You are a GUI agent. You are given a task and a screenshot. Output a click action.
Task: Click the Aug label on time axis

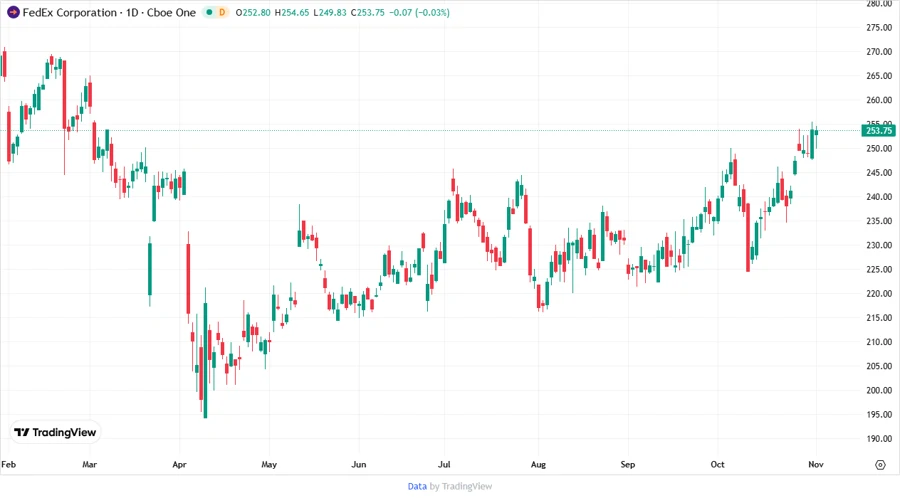click(538, 464)
